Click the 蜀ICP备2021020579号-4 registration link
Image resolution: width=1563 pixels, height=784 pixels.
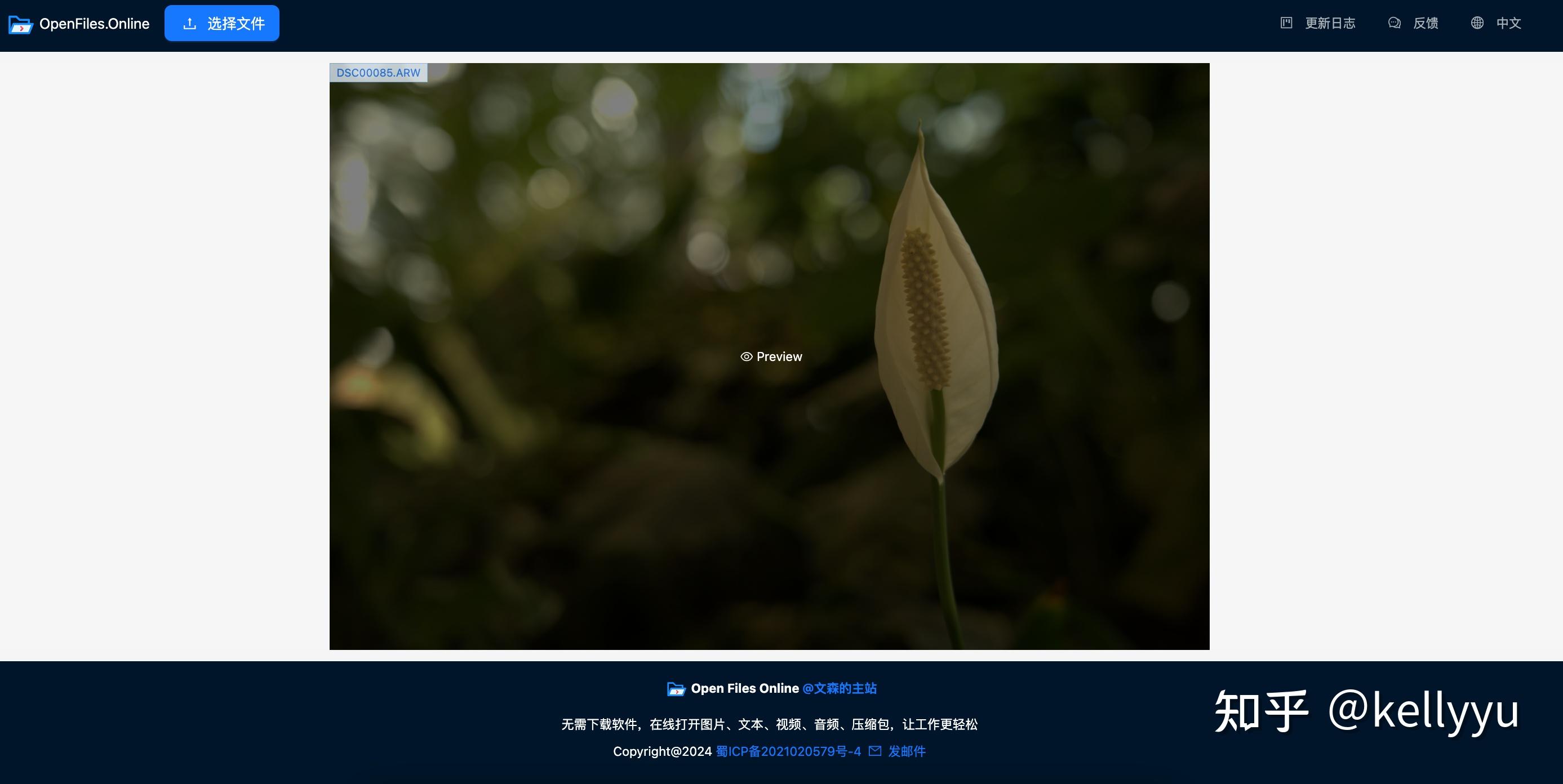[788, 751]
